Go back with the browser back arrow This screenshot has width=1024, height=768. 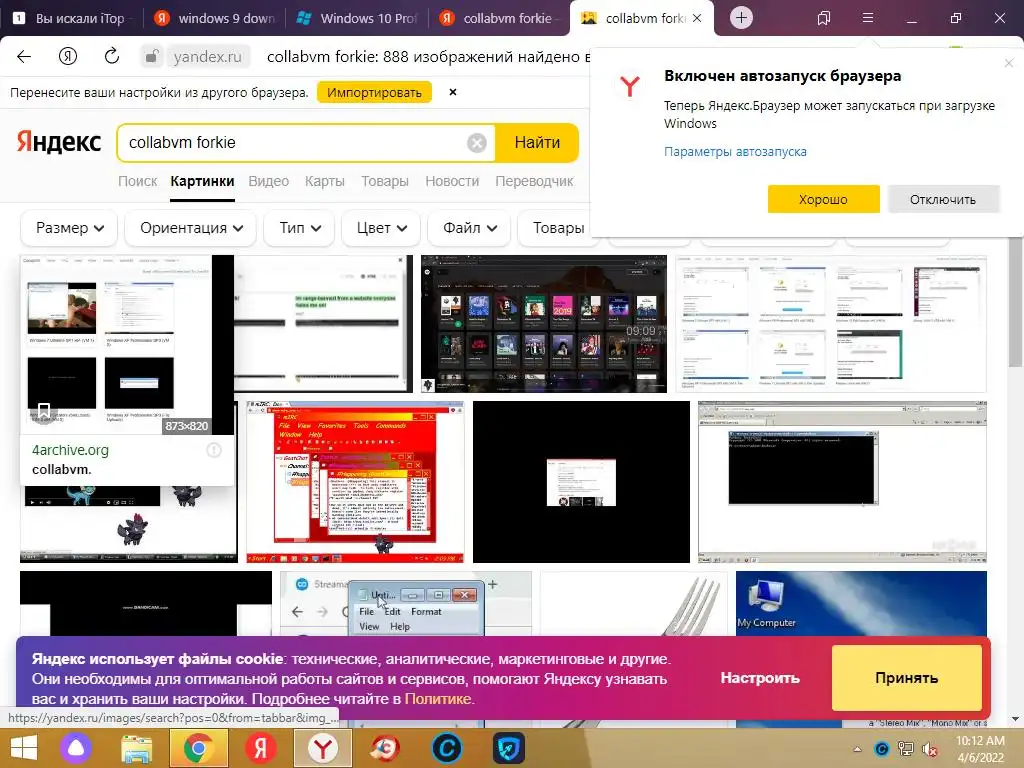24,56
